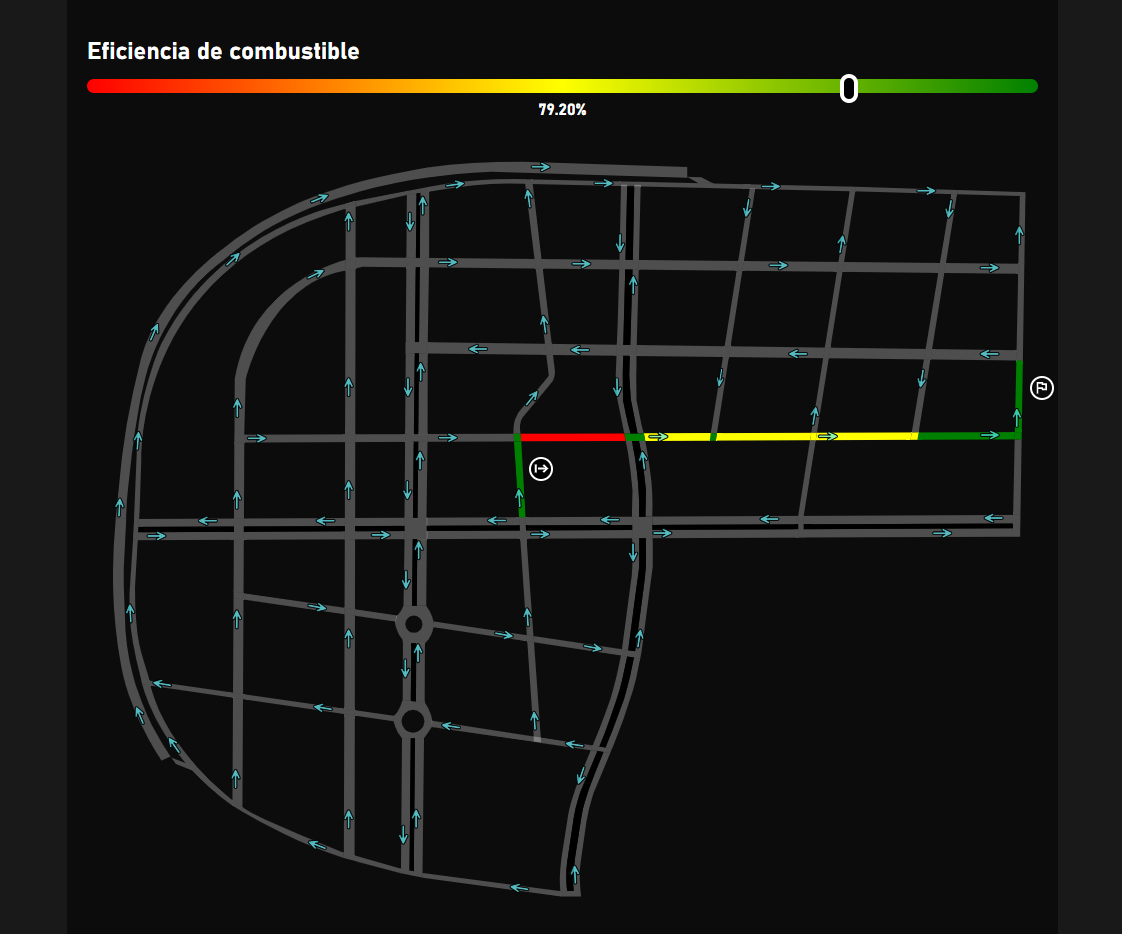
Task: Click the lower roundabout on the map
Action: coord(412,720)
